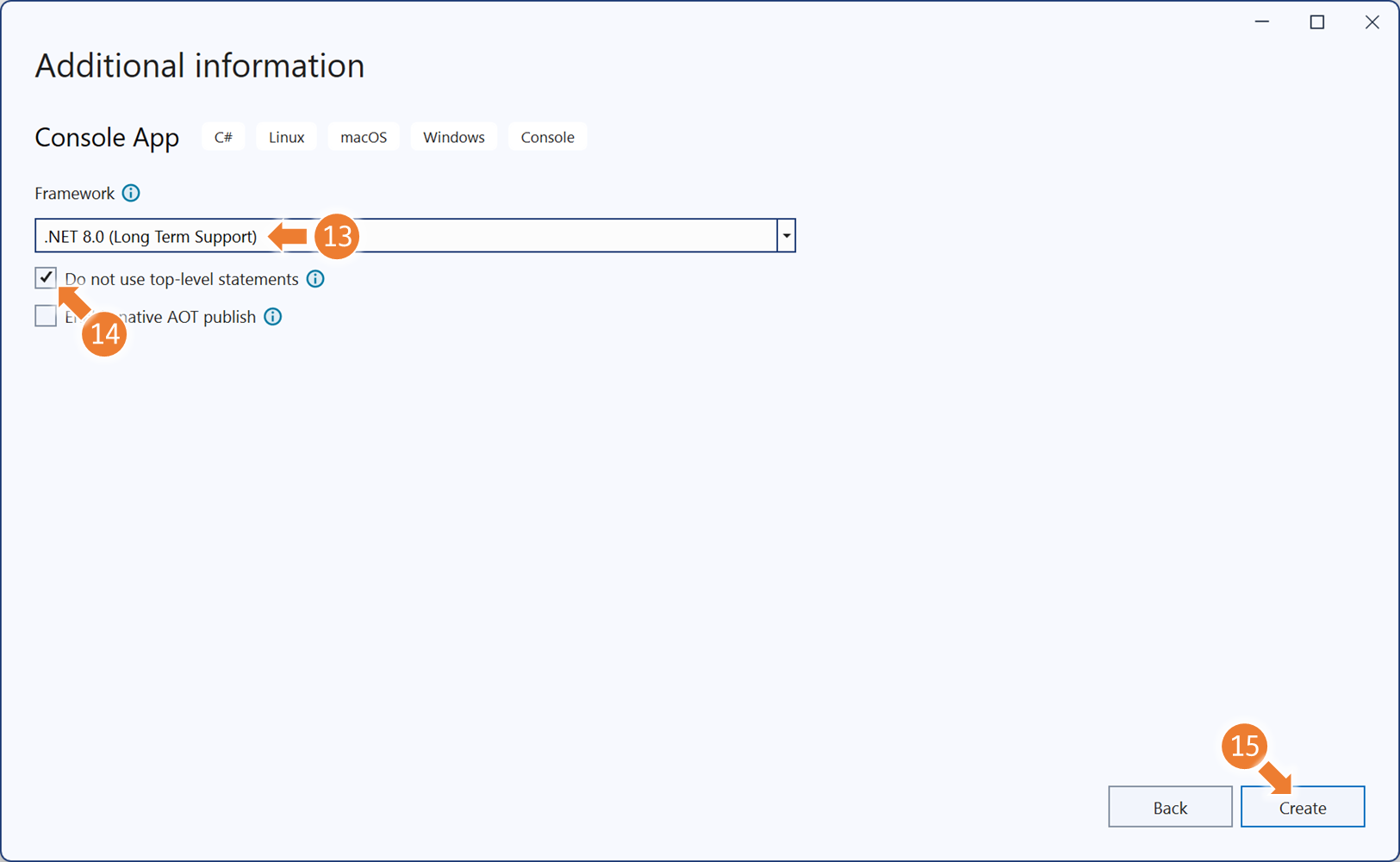Click the Additional information heading

point(200,66)
